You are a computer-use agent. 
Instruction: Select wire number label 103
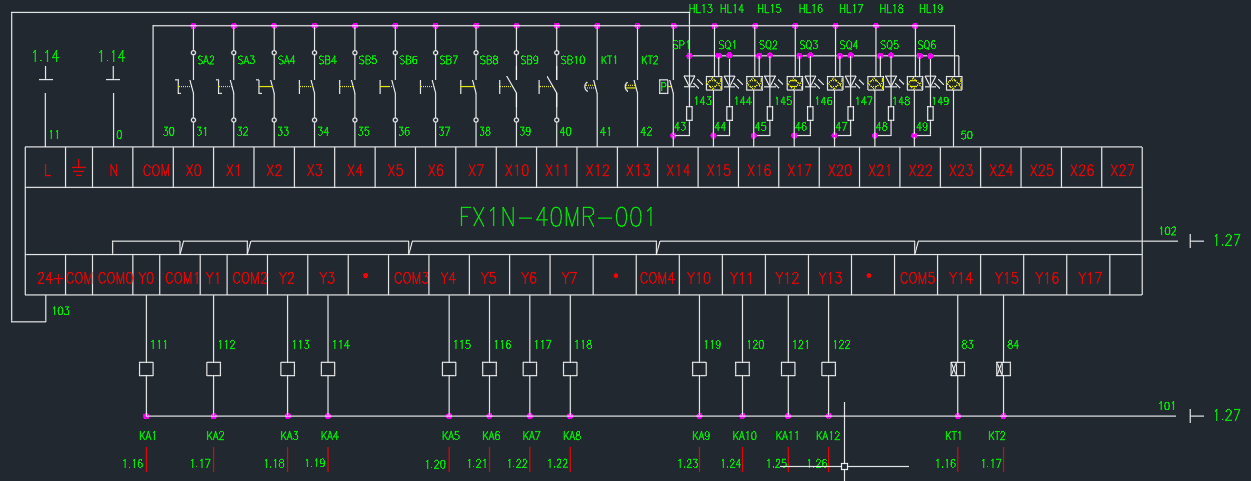[x=61, y=312]
